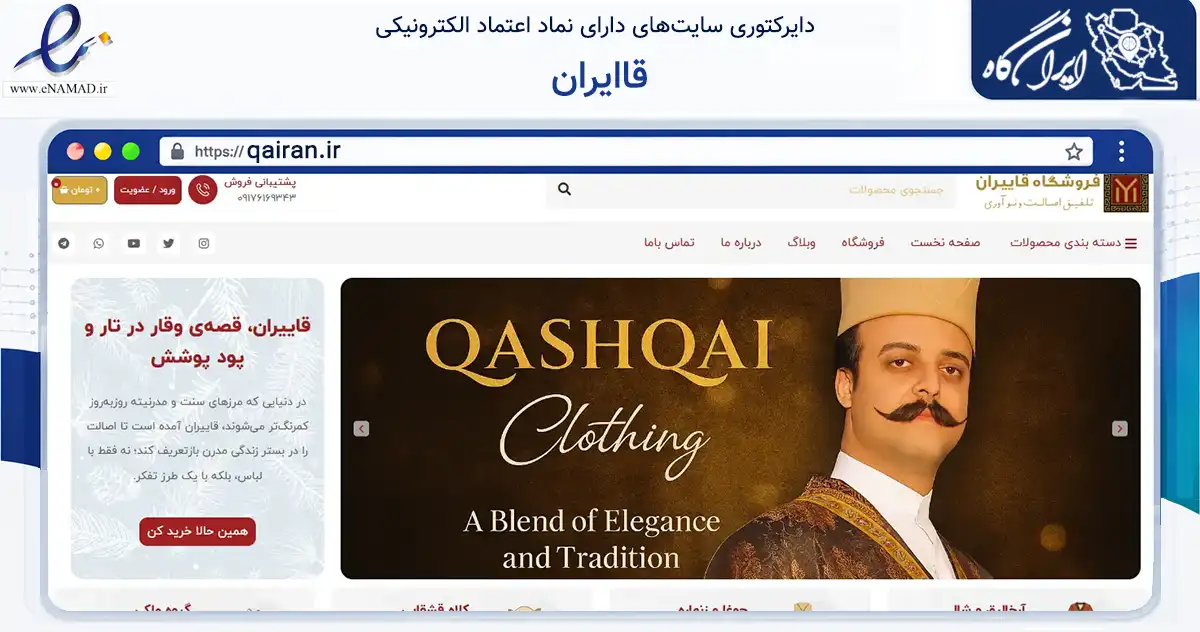Viewport: 1200px width, 632px height.
Task: Open the فروشگاه menu item
Action: 863,243
